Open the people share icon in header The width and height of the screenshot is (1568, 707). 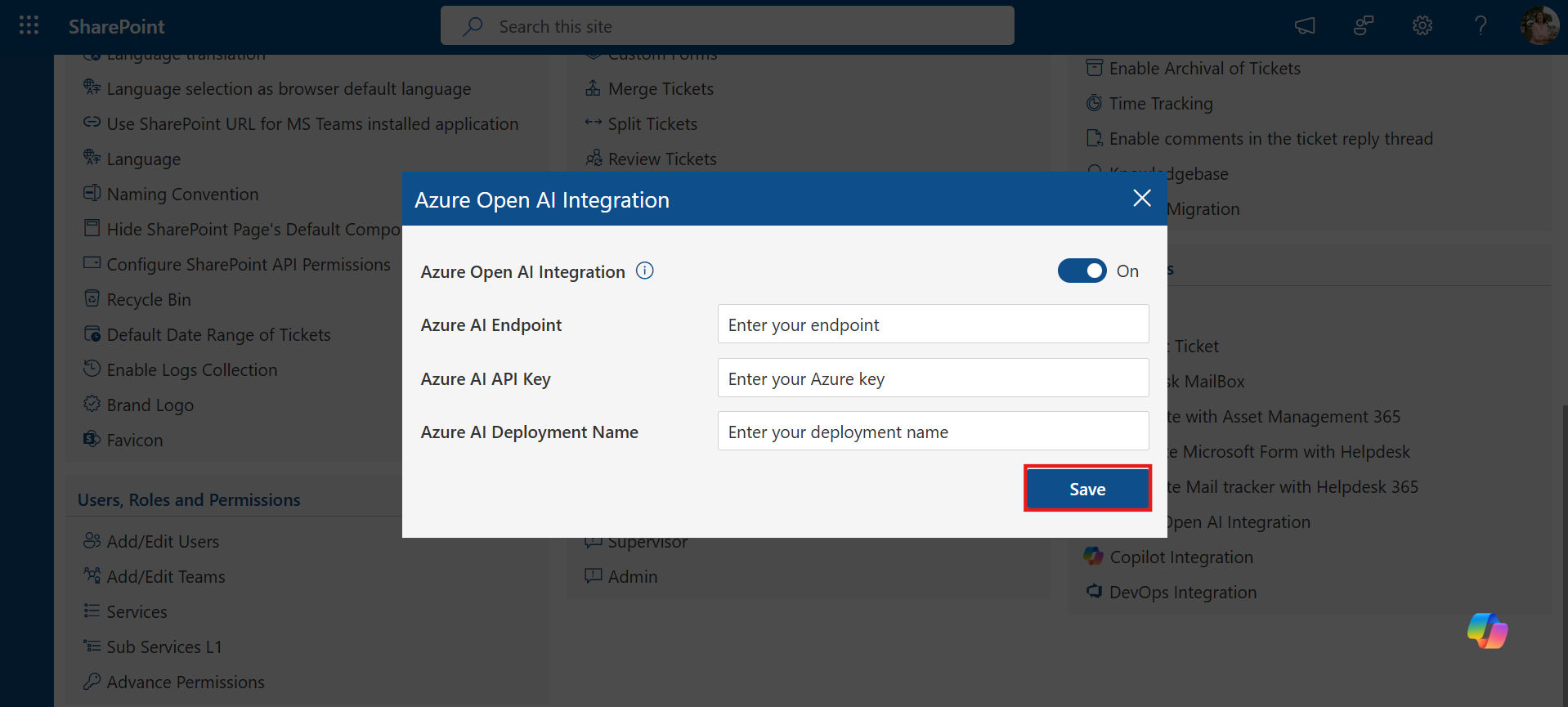1364,26
